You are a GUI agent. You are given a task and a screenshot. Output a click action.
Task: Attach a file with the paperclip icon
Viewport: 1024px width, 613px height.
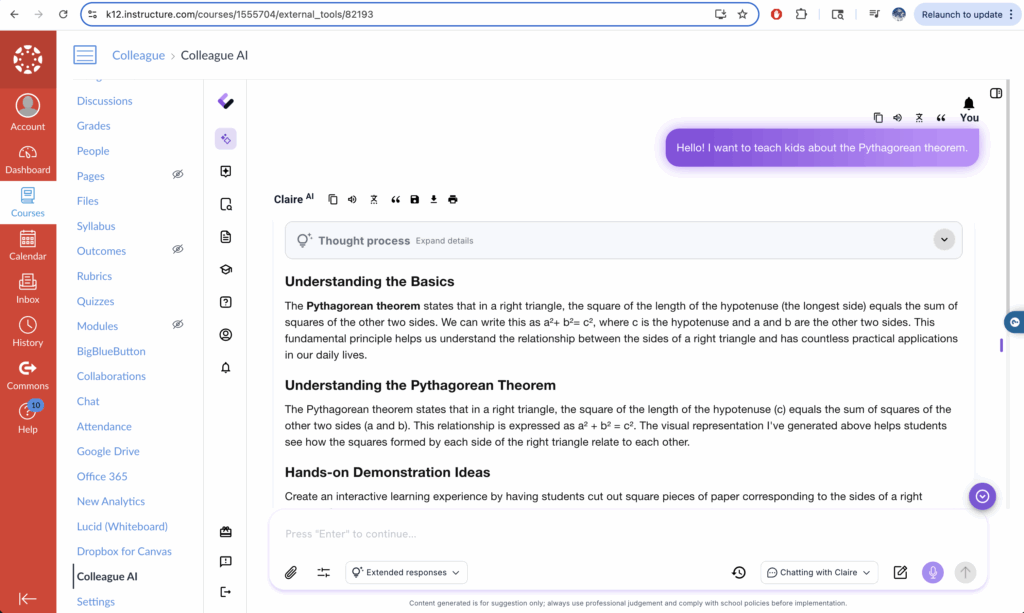point(291,572)
